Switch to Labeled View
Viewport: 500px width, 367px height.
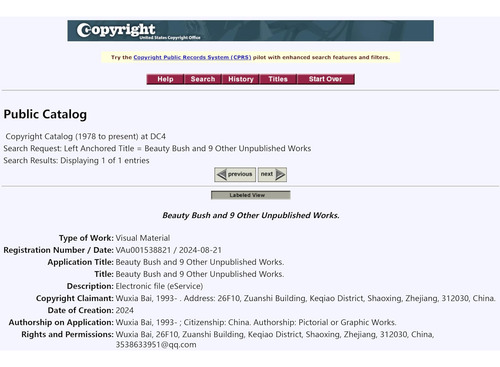click(251, 195)
